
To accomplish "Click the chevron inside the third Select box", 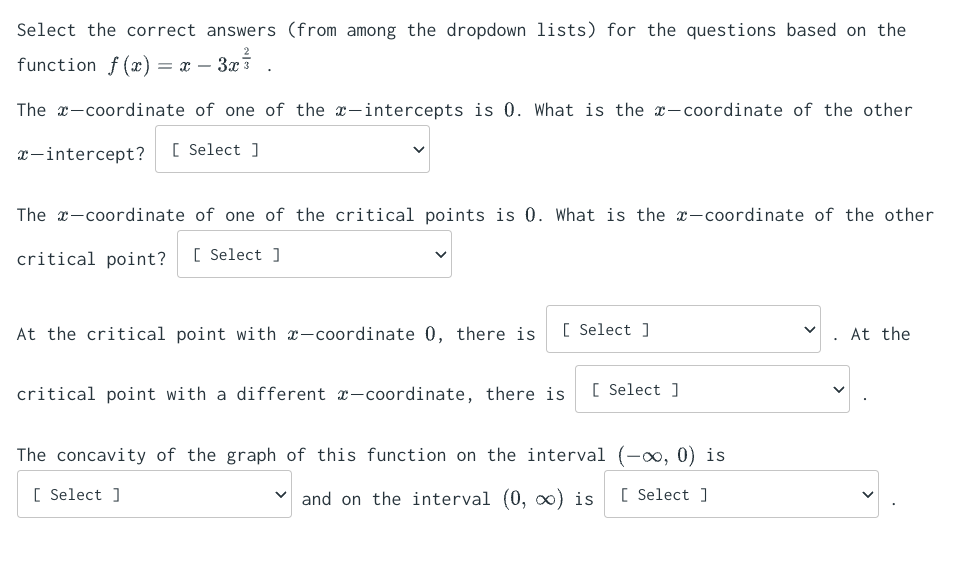I will 808,329.
